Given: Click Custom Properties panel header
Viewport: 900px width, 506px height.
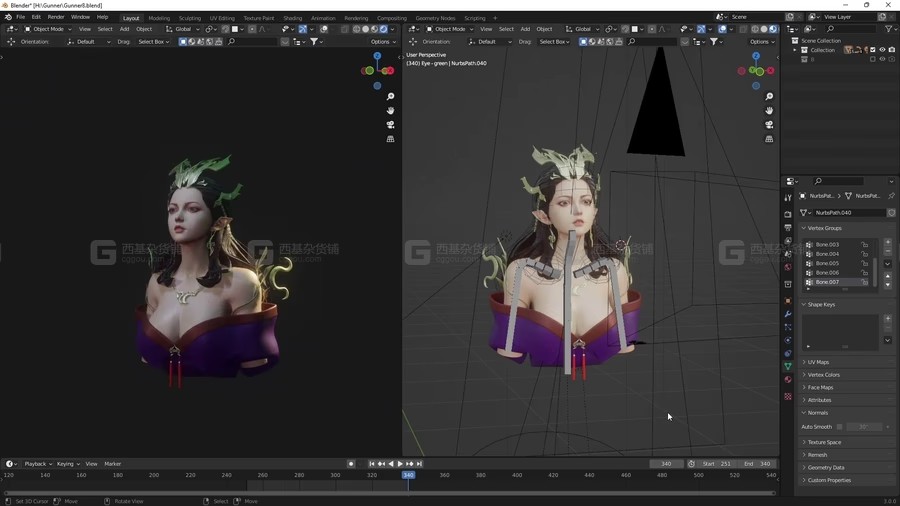Looking at the screenshot, I should coord(847,480).
